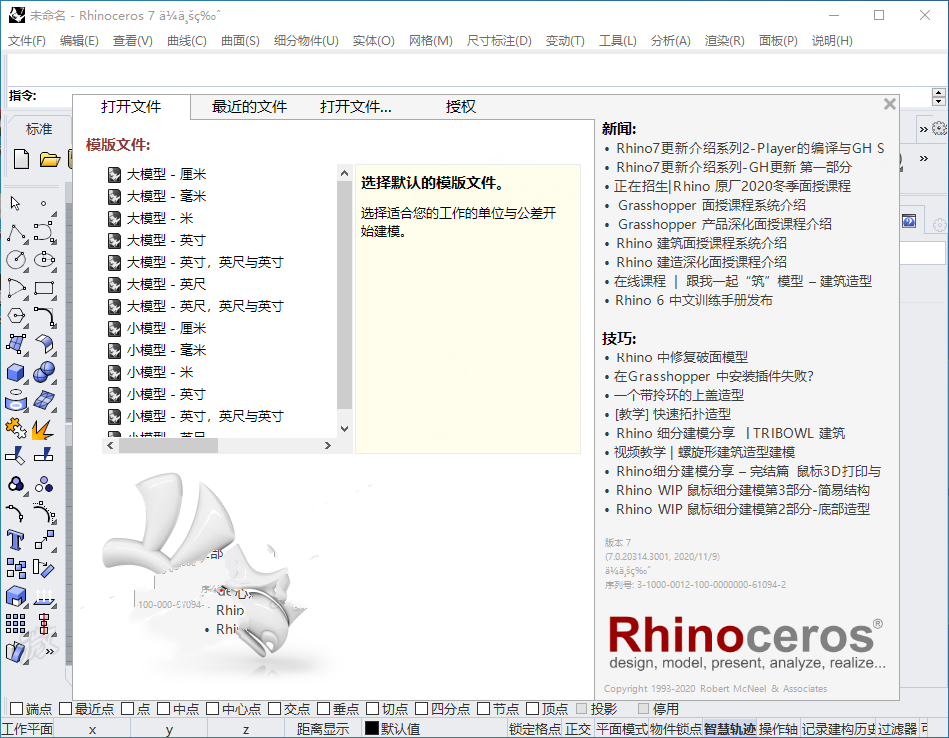
Task: Click the New file icon in the standard toolbar
Action: pyautogui.click(x=21, y=159)
